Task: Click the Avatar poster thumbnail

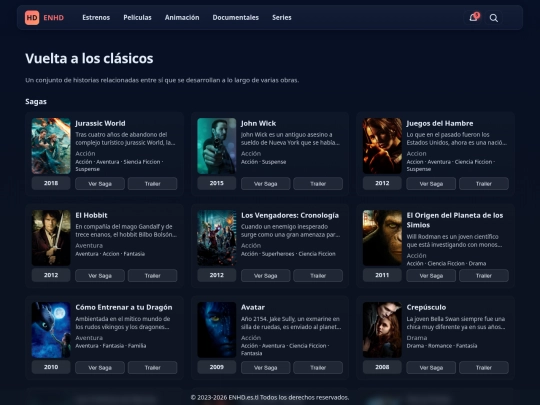Action: click(x=217, y=330)
